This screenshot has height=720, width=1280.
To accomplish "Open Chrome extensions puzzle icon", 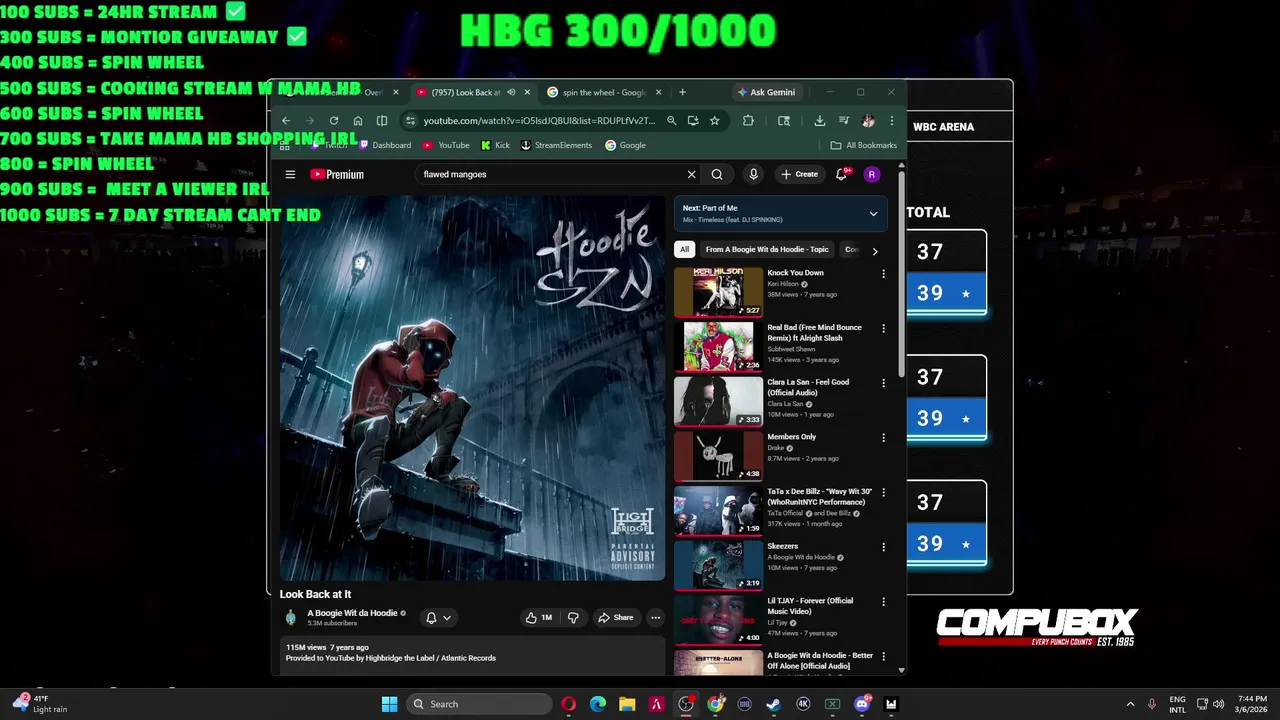I will (x=748, y=121).
